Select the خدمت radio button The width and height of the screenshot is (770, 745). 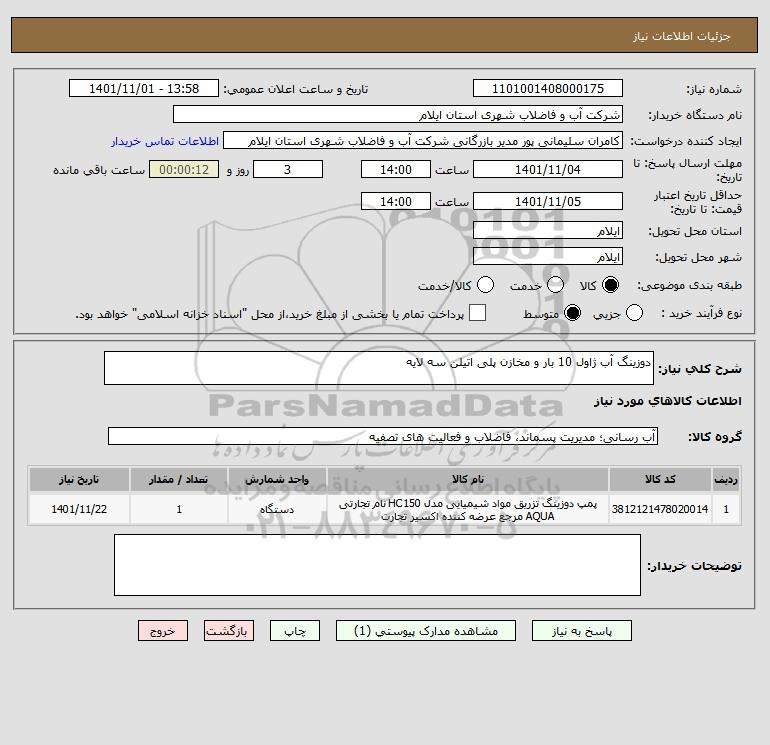[x=555, y=285]
